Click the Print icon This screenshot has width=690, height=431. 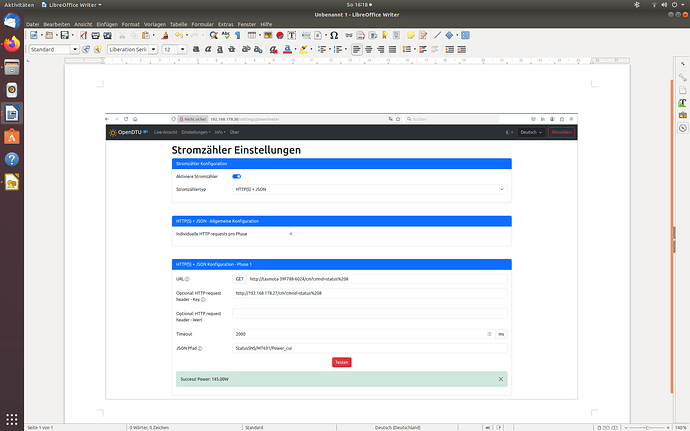[x=95, y=35]
